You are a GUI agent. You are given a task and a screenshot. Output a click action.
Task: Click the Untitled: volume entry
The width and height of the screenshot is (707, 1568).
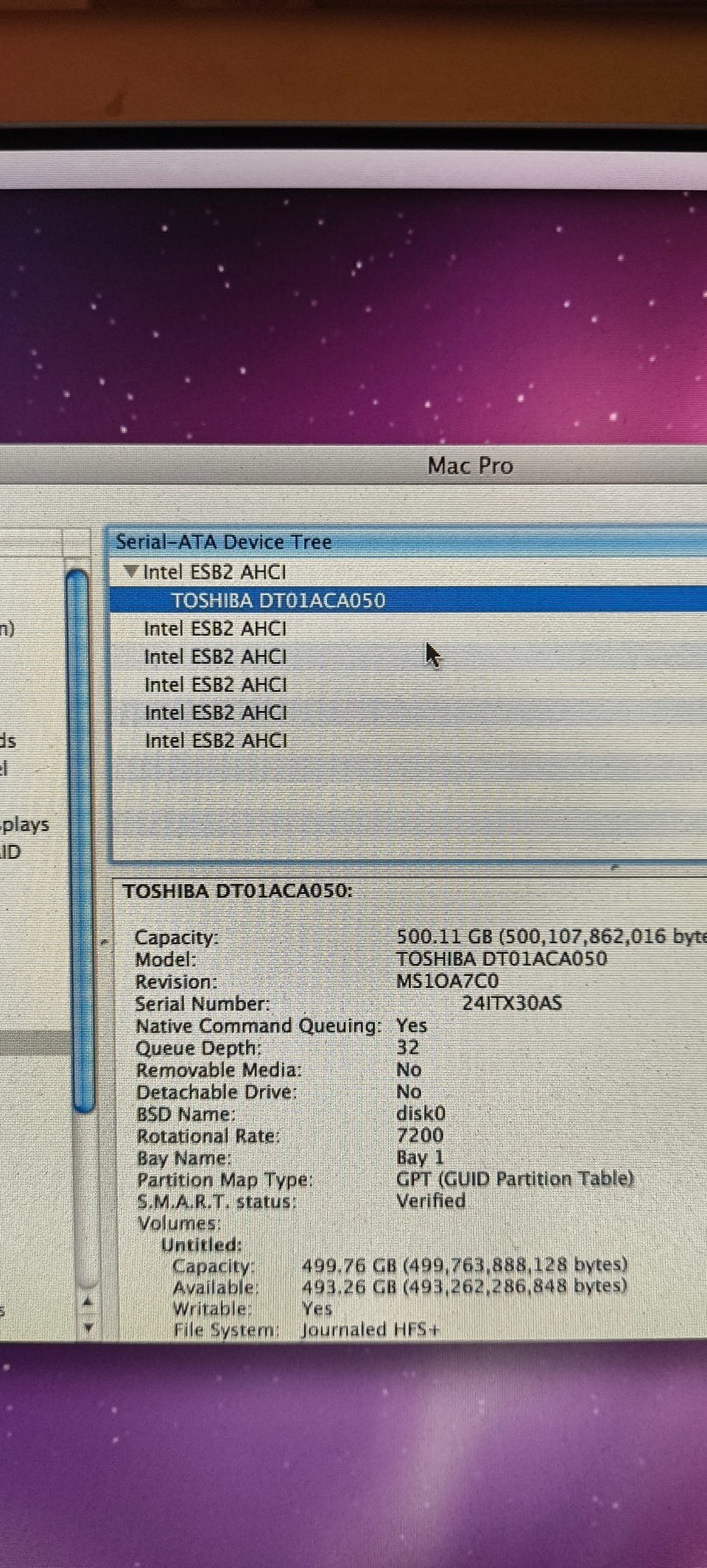pos(202,1244)
